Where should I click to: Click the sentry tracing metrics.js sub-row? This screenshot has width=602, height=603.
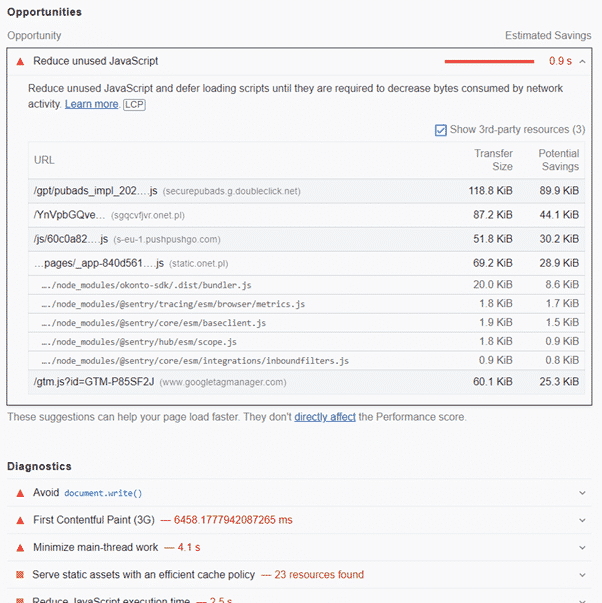[306, 304]
